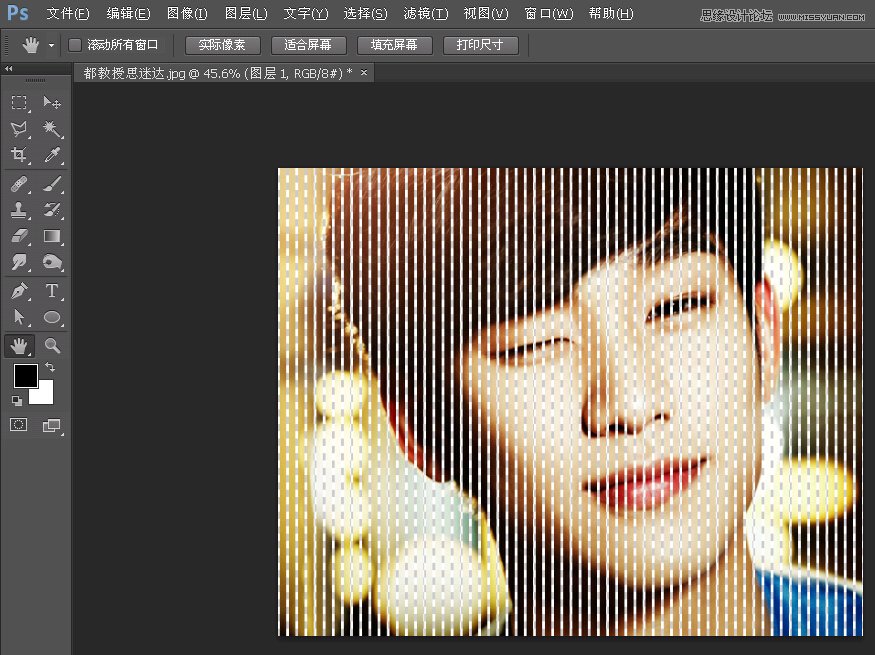Open the 滤镜 menu

(424, 14)
